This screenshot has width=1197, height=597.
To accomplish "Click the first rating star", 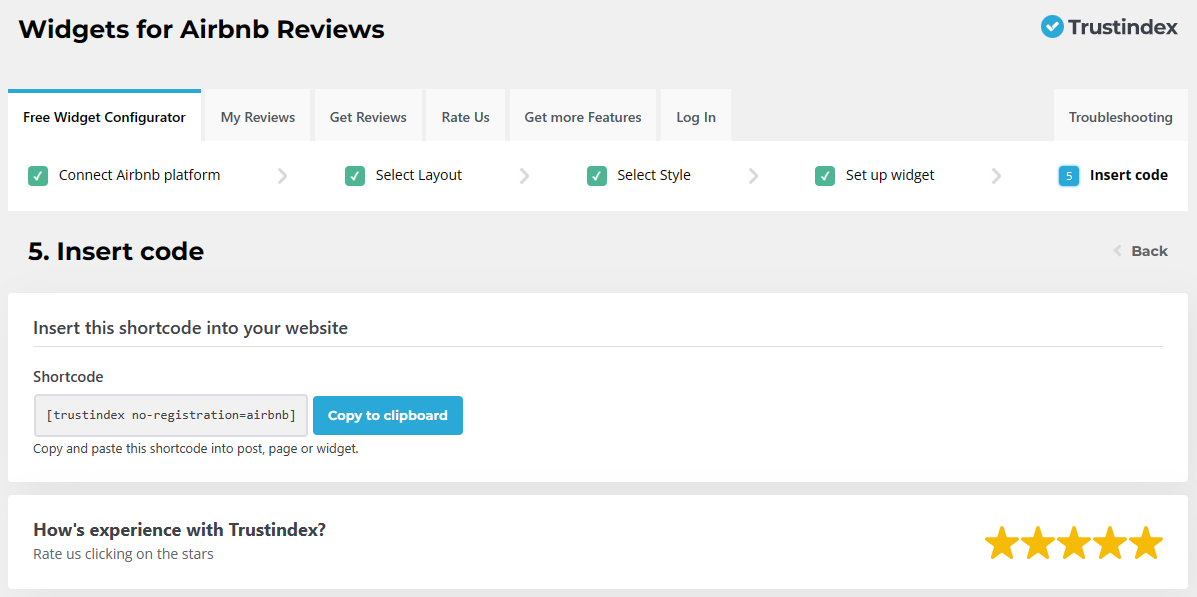I will [1002, 542].
